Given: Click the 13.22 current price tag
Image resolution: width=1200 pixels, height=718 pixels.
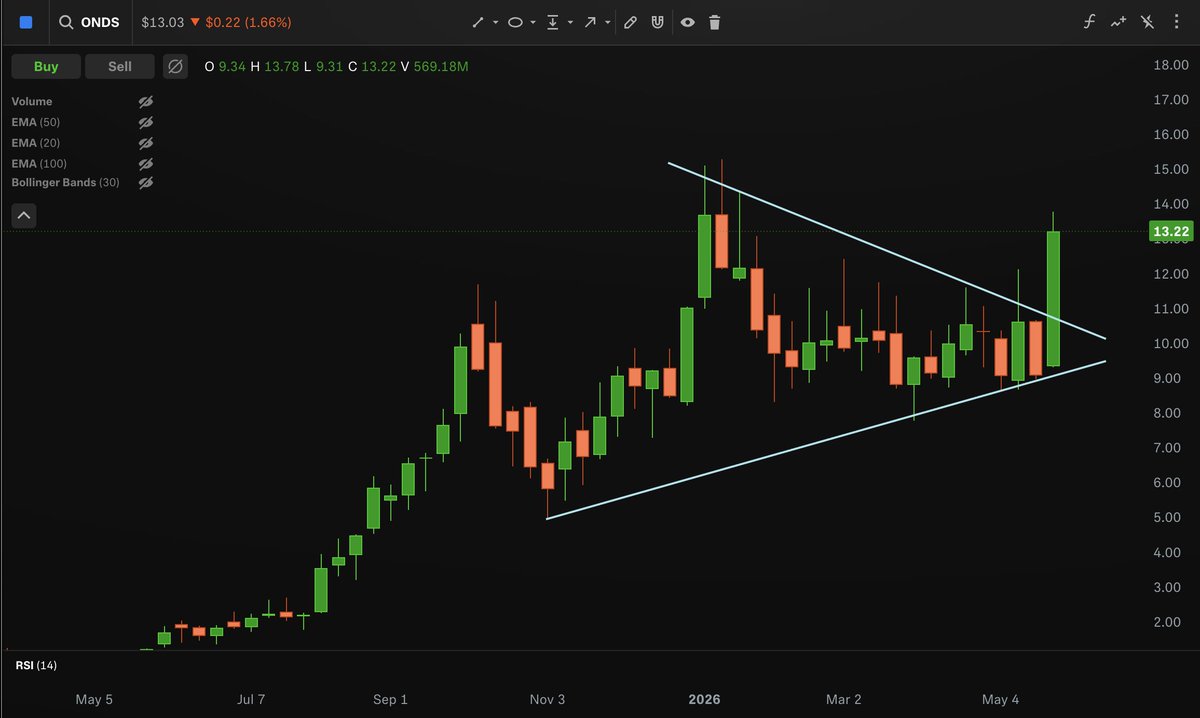Looking at the screenshot, I should point(1170,232).
